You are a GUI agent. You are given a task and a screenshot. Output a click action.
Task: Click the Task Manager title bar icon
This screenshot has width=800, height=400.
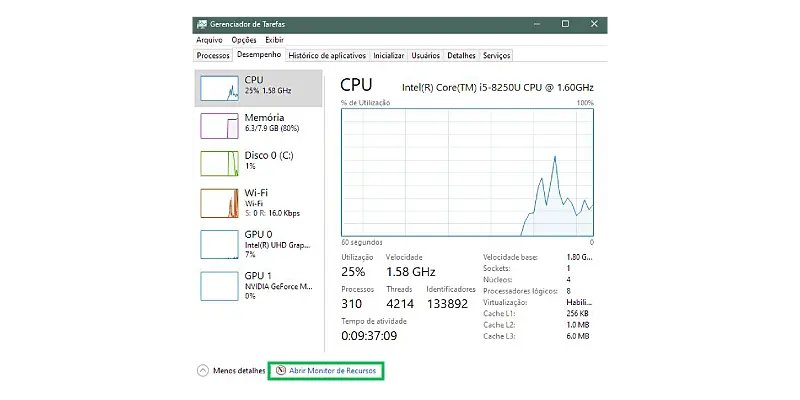click(202, 24)
